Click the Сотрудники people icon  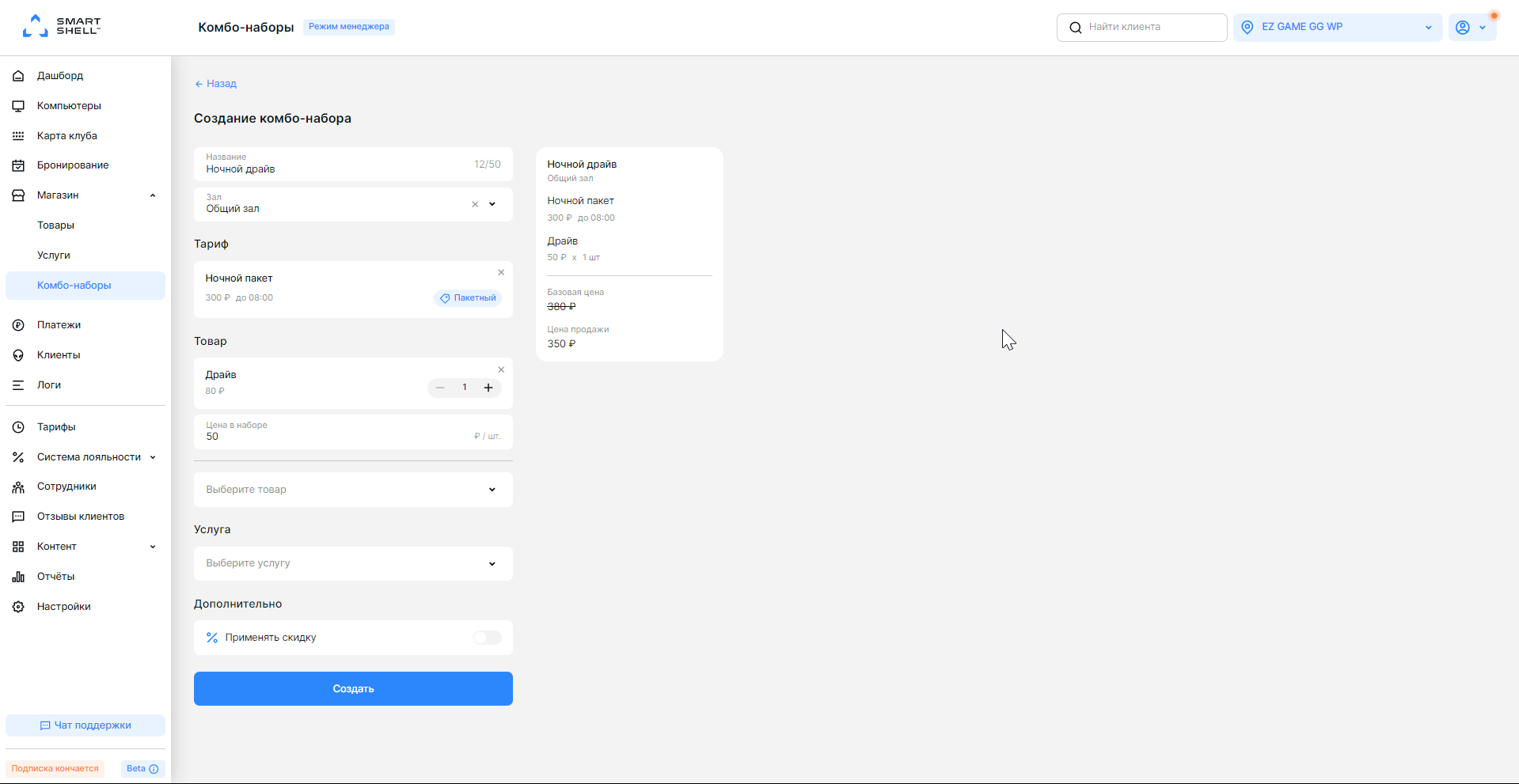(x=18, y=487)
